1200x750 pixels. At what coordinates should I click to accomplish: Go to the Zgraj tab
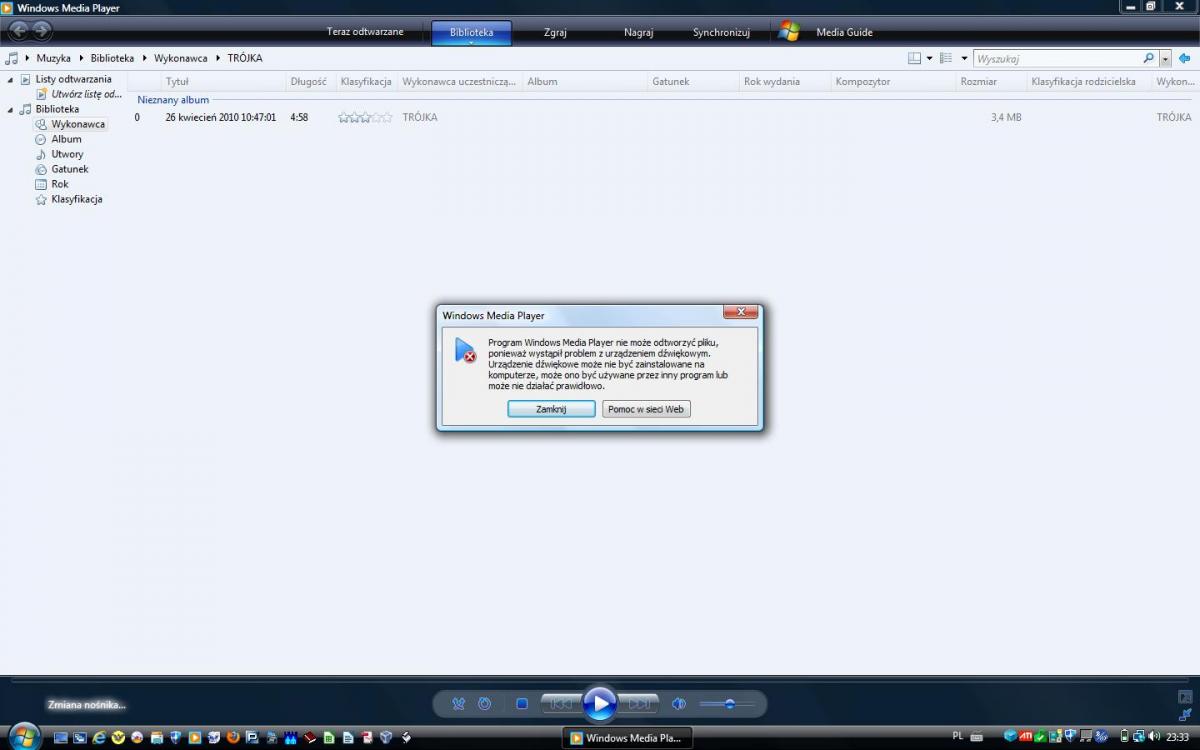pos(555,32)
